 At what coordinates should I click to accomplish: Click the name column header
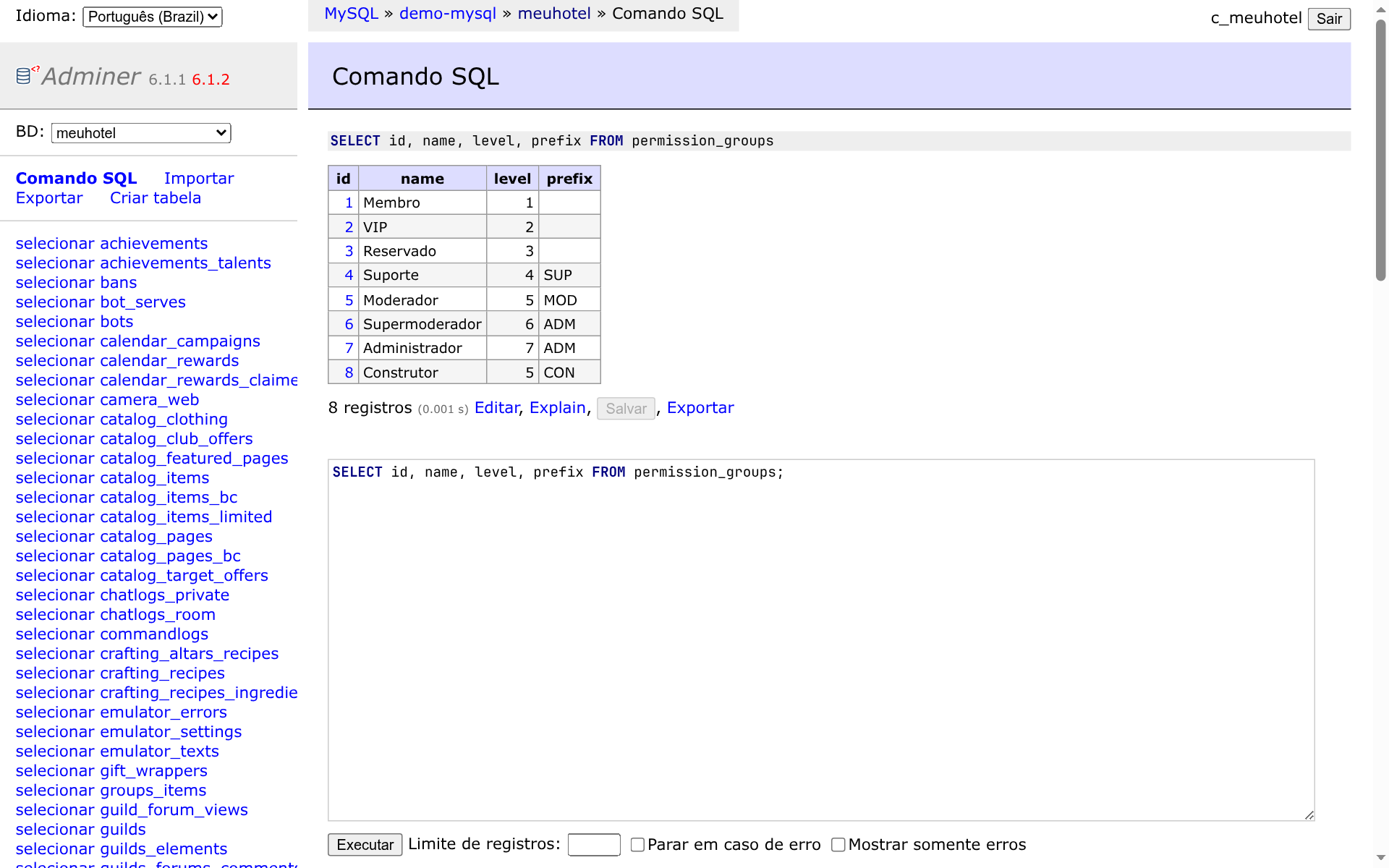click(422, 179)
